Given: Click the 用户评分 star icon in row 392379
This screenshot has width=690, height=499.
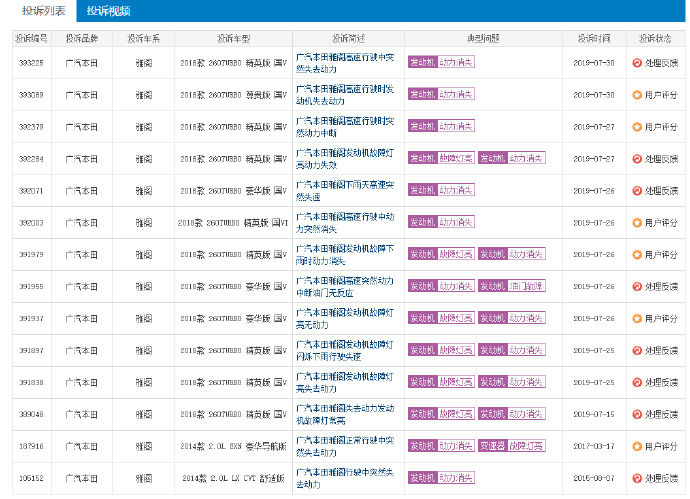Looking at the screenshot, I should (x=637, y=127).
